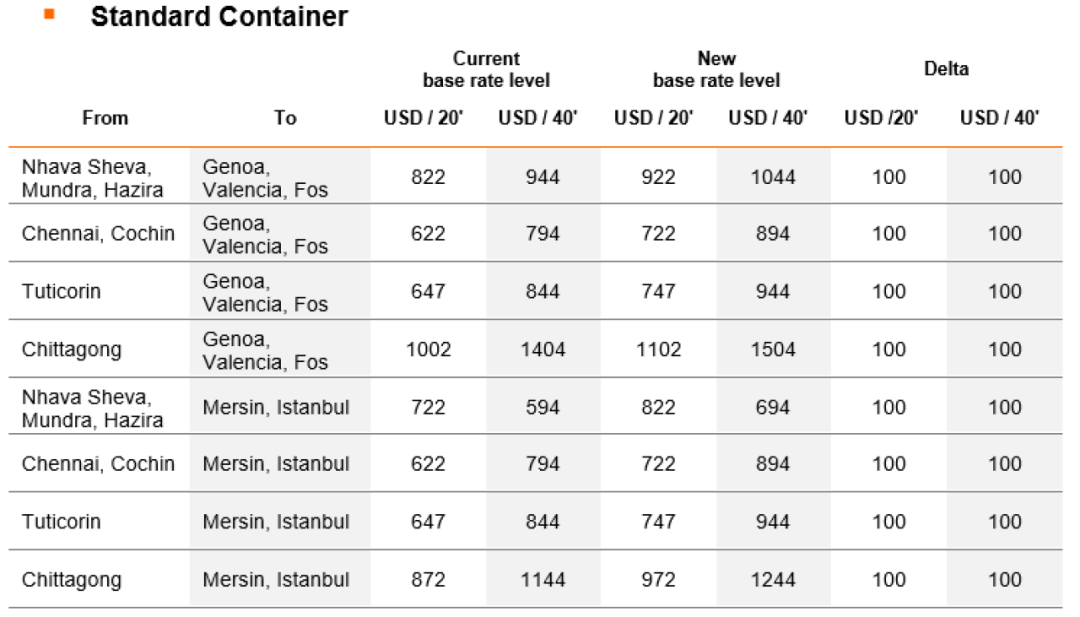
Task: Click the orange square bullet icon
Action: [49, 14]
